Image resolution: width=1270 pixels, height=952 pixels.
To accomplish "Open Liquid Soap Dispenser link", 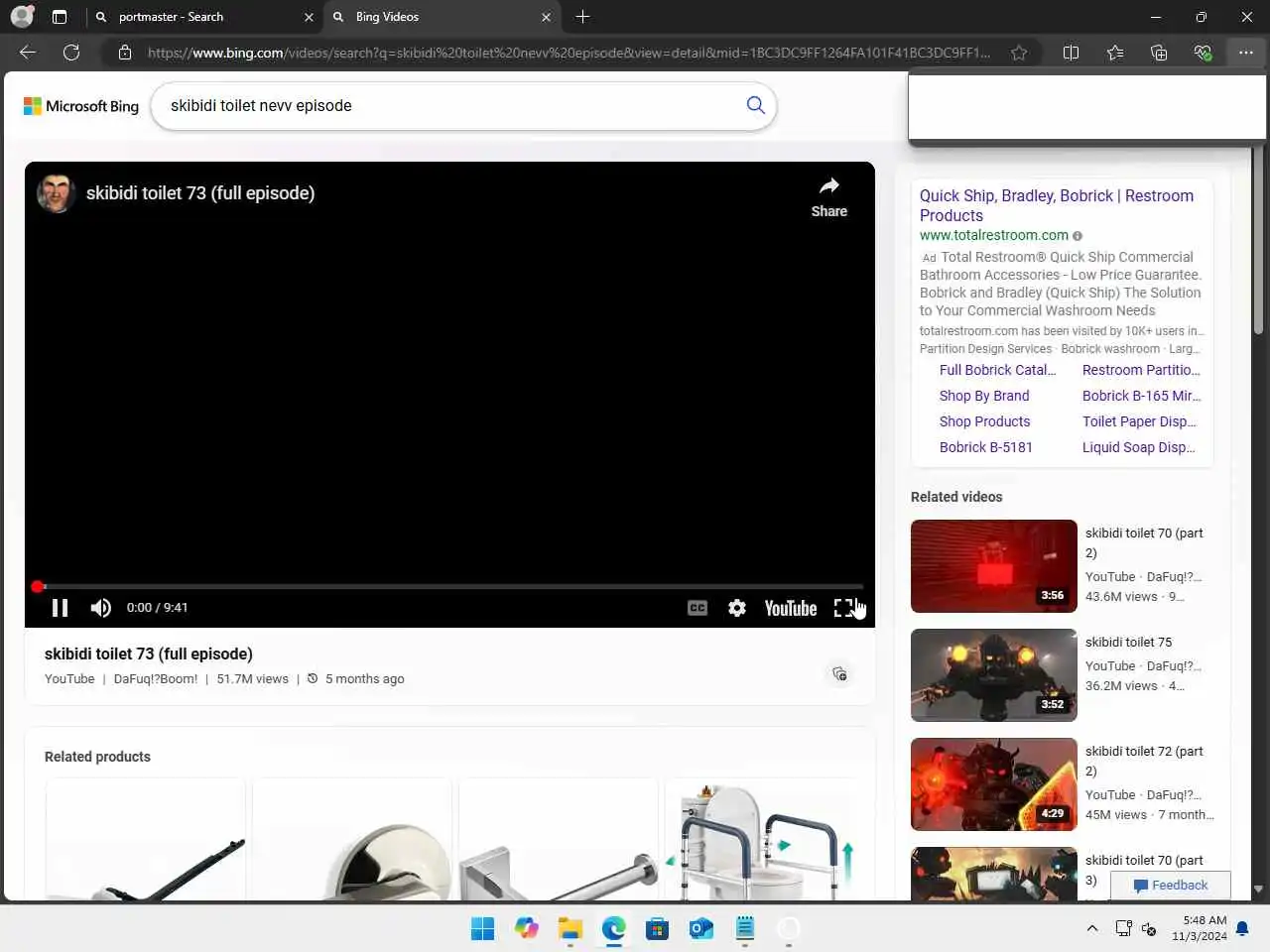I will (1138, 447).
